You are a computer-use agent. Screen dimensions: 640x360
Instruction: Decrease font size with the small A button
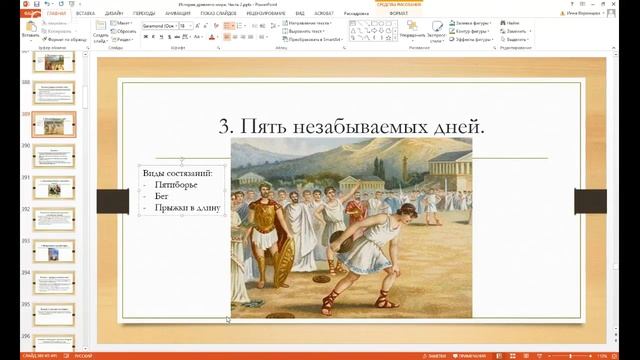(205, 26)
